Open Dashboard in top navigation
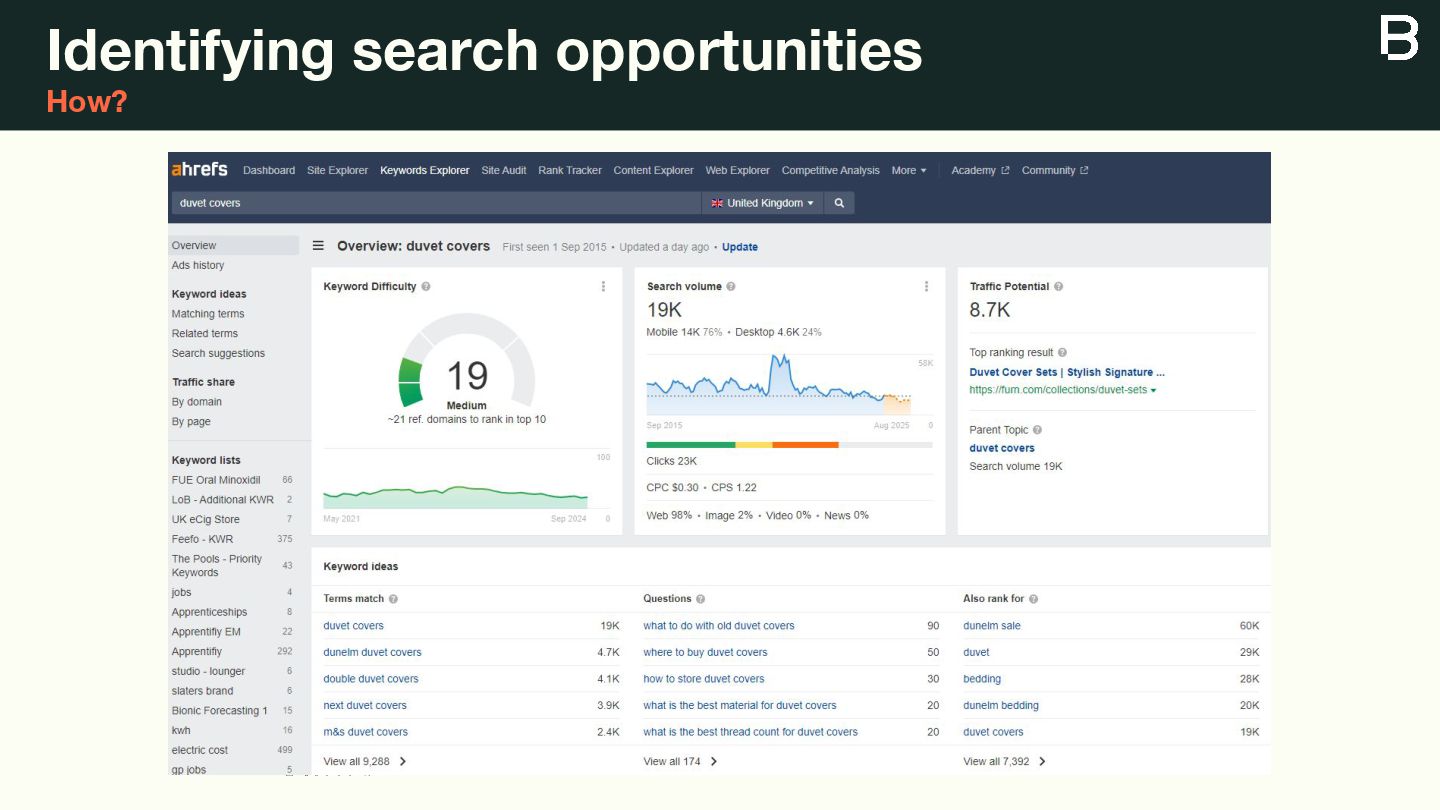 pos(269,171)
